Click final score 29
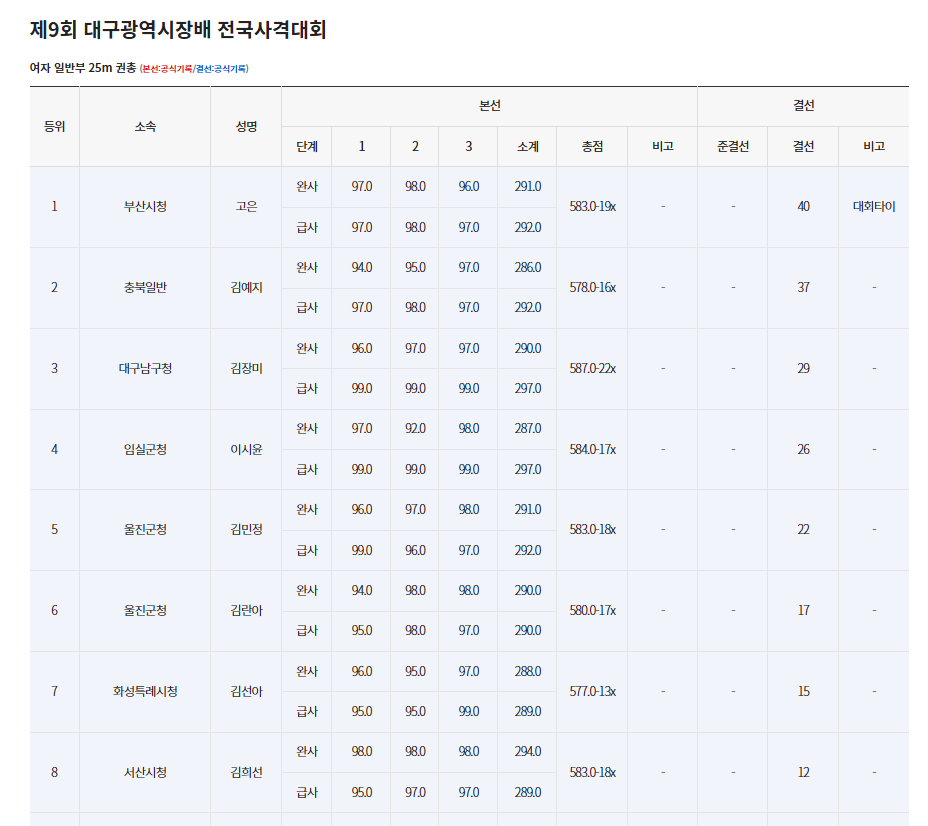 point(803,369)
